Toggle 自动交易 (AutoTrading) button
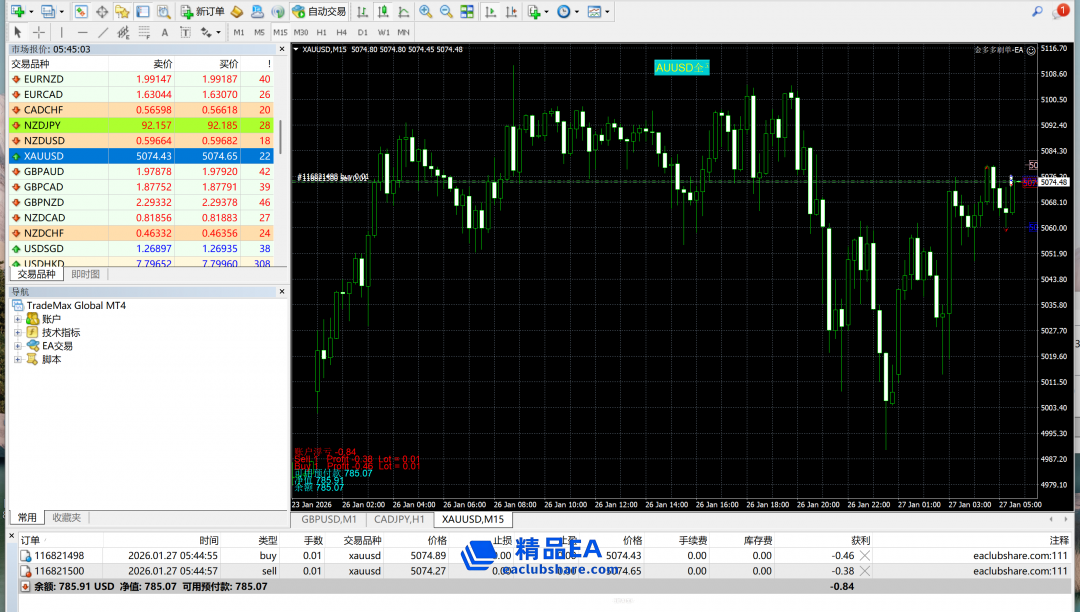This screenshot has width=1080, height=612. click(319, 12)
